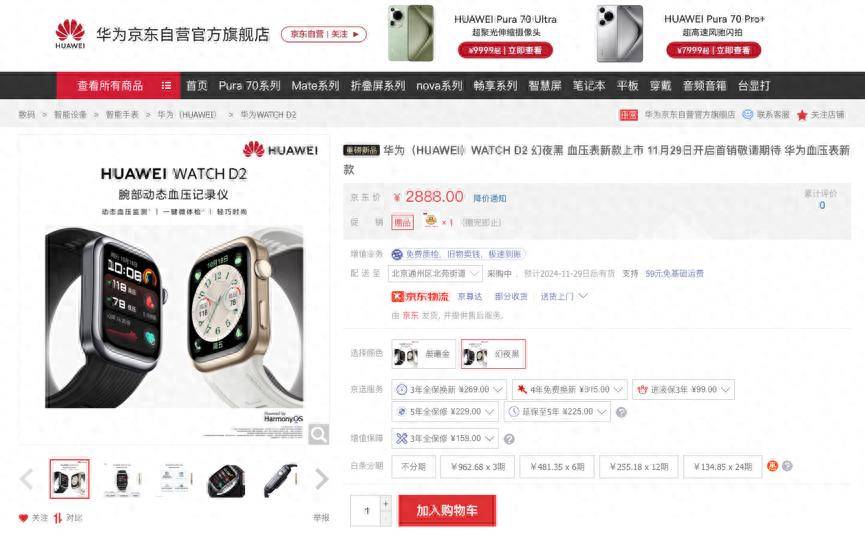Screen dimensions: 865x539
Task: Select the 蔷薇金 color option
Action: (x=424, y=354)
